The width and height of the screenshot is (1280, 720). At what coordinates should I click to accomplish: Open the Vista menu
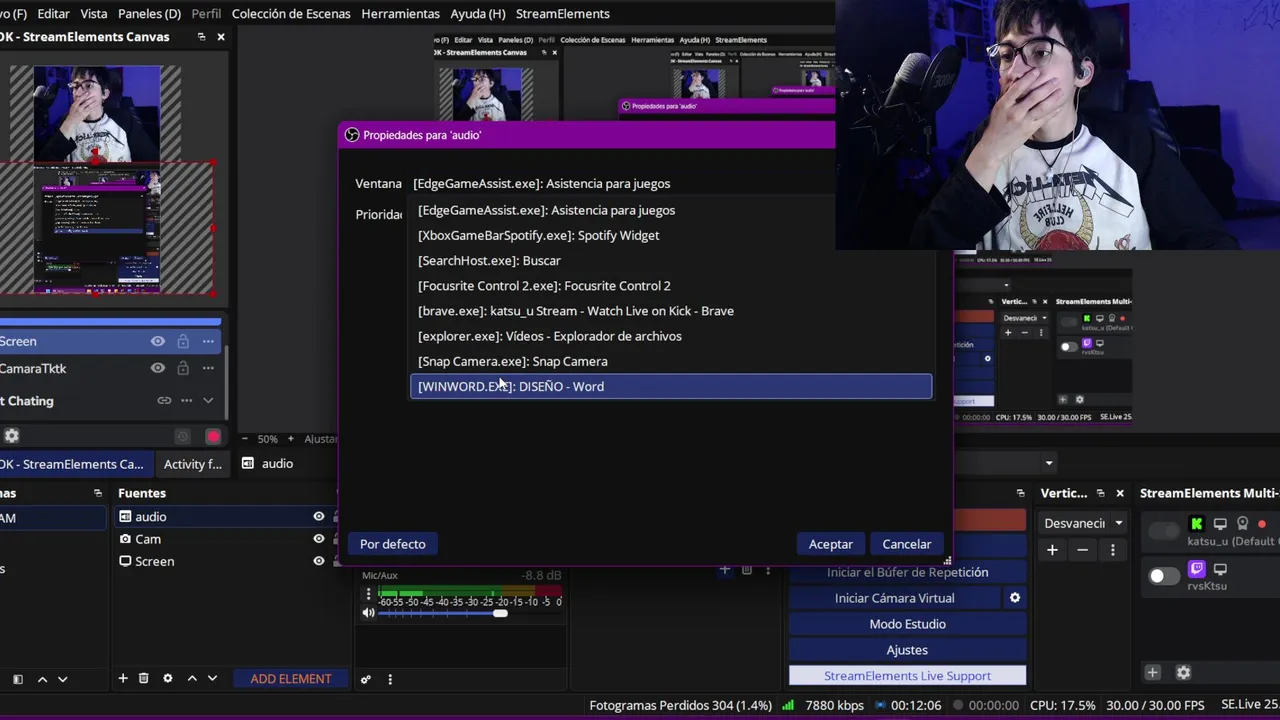[x=93, y=13]
